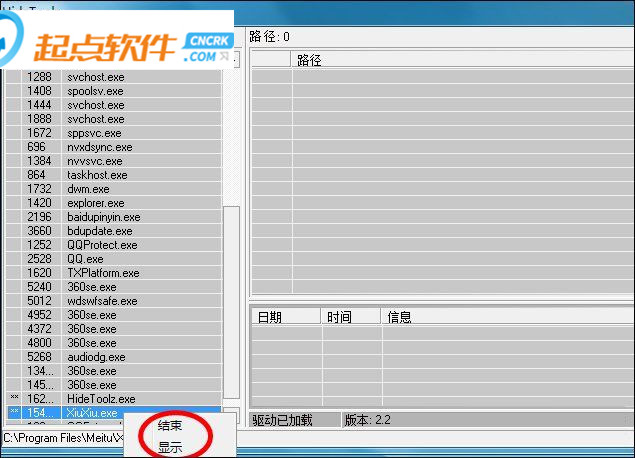Viewport: 635px width, 458px height.
Task: Select the svchost.exe row with PID 1888
Action: (x=114, y=119)
